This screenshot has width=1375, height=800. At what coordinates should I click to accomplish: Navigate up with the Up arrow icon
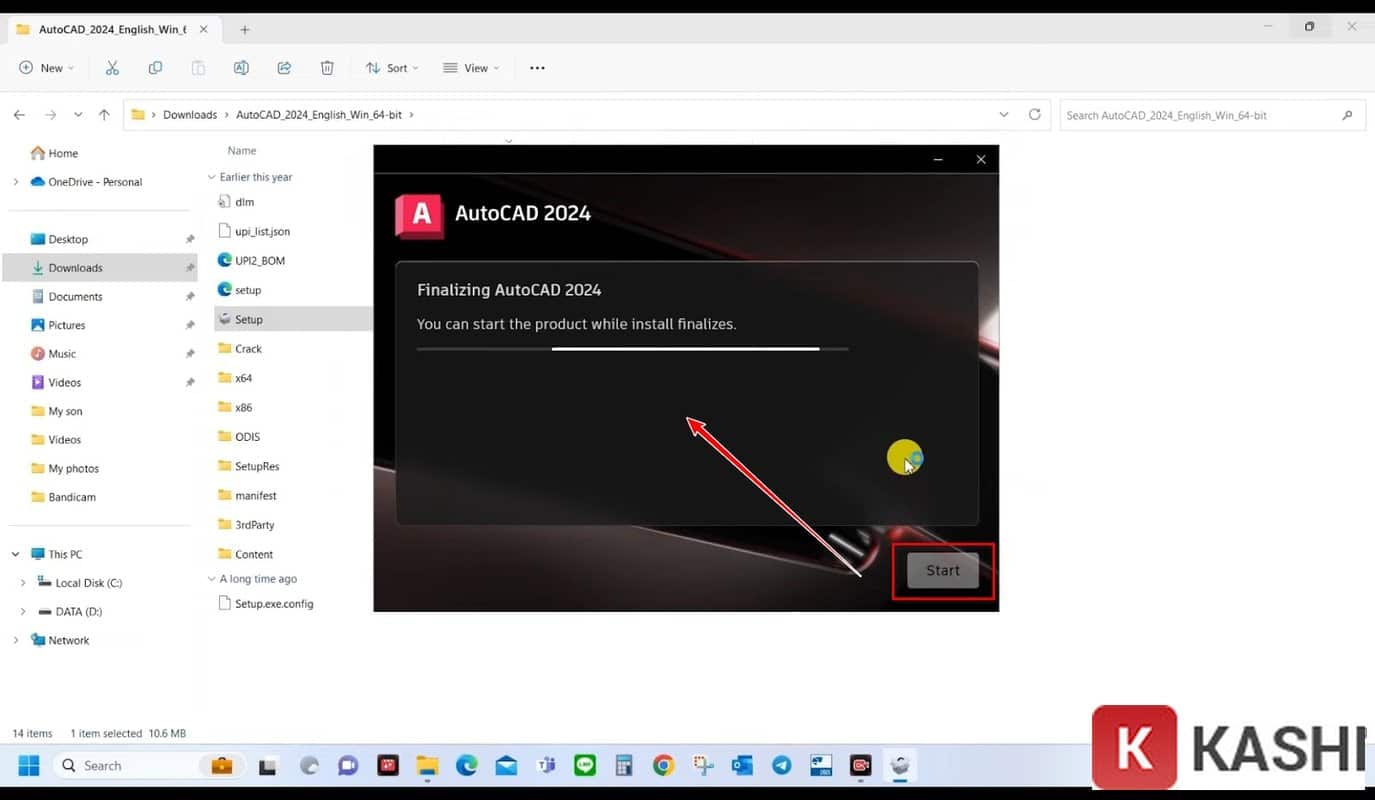click(104, 115)
